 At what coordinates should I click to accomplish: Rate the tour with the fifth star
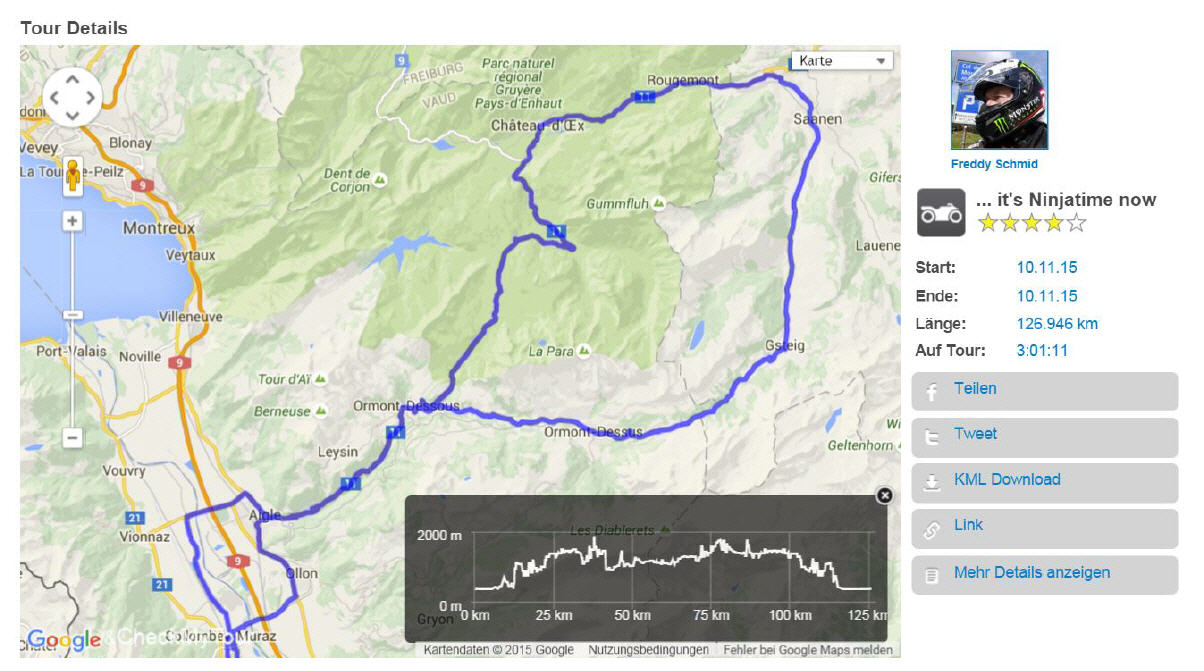click(1076, 223)
